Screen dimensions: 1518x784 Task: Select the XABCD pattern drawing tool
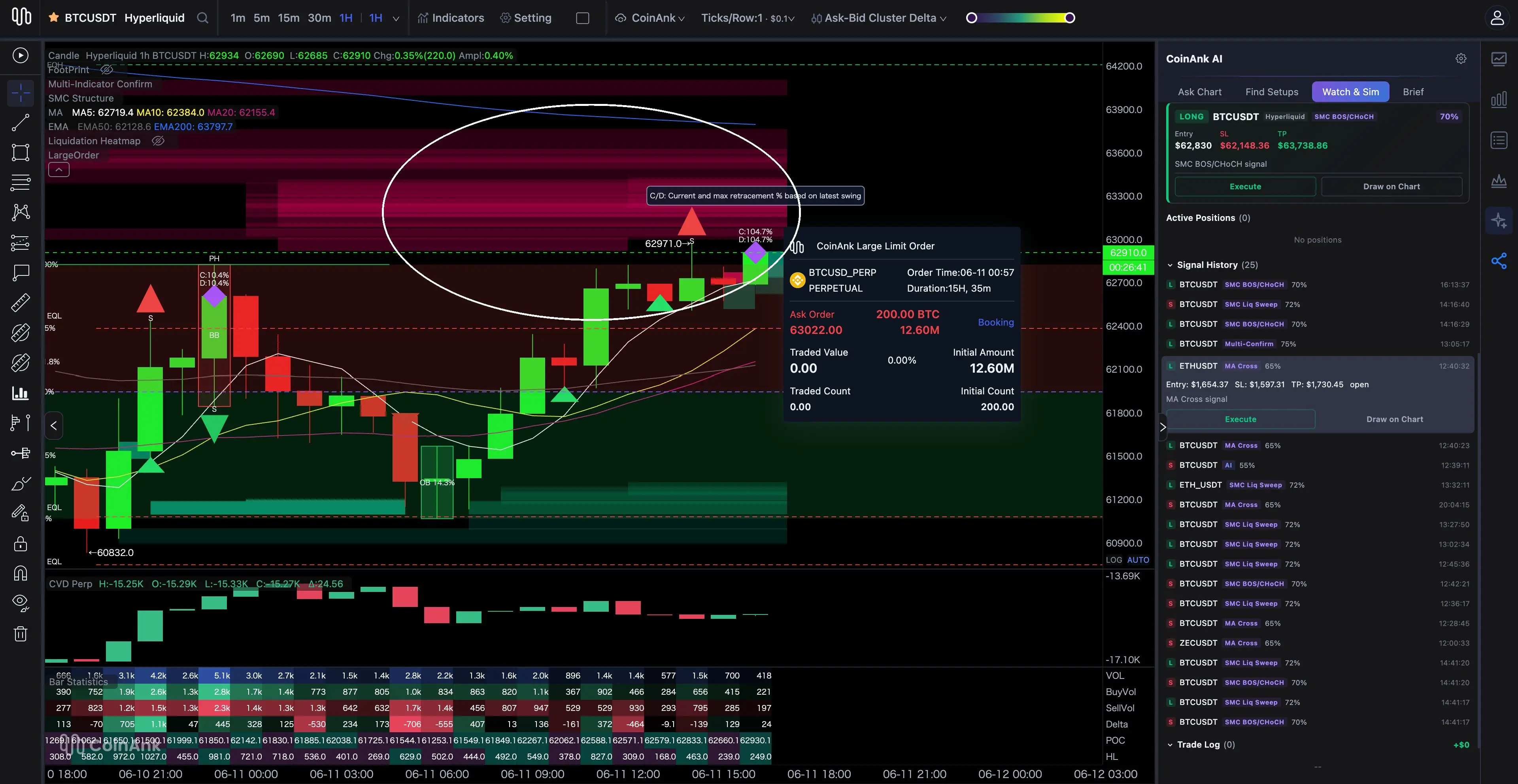click(x=21, y=212)
